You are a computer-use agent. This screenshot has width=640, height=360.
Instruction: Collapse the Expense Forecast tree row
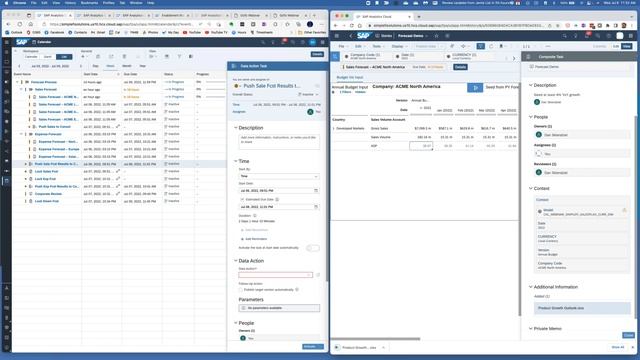click(21, 134)
